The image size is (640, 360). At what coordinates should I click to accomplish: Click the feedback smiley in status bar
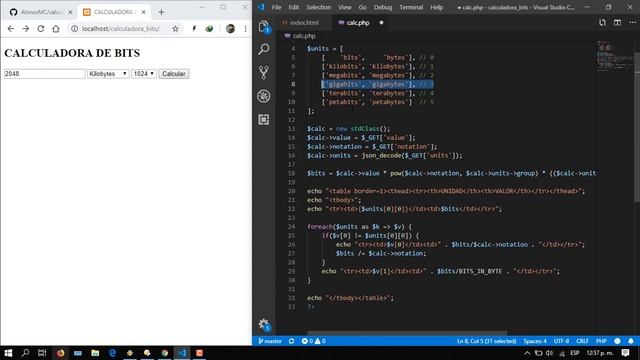[617, 341]
